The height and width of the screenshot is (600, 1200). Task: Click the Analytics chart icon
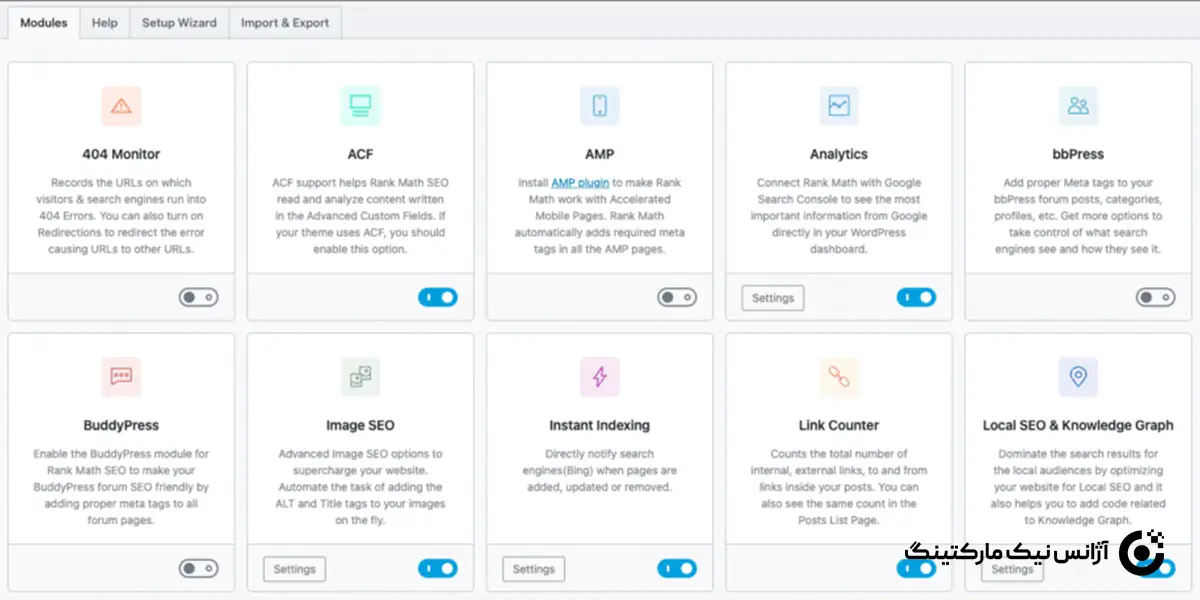838,106
